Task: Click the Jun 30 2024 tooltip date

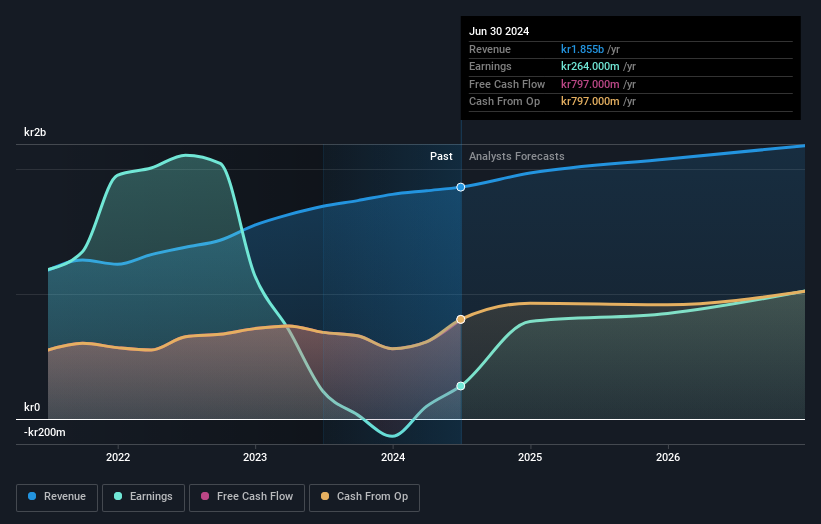Action: (x=499, y=31)
